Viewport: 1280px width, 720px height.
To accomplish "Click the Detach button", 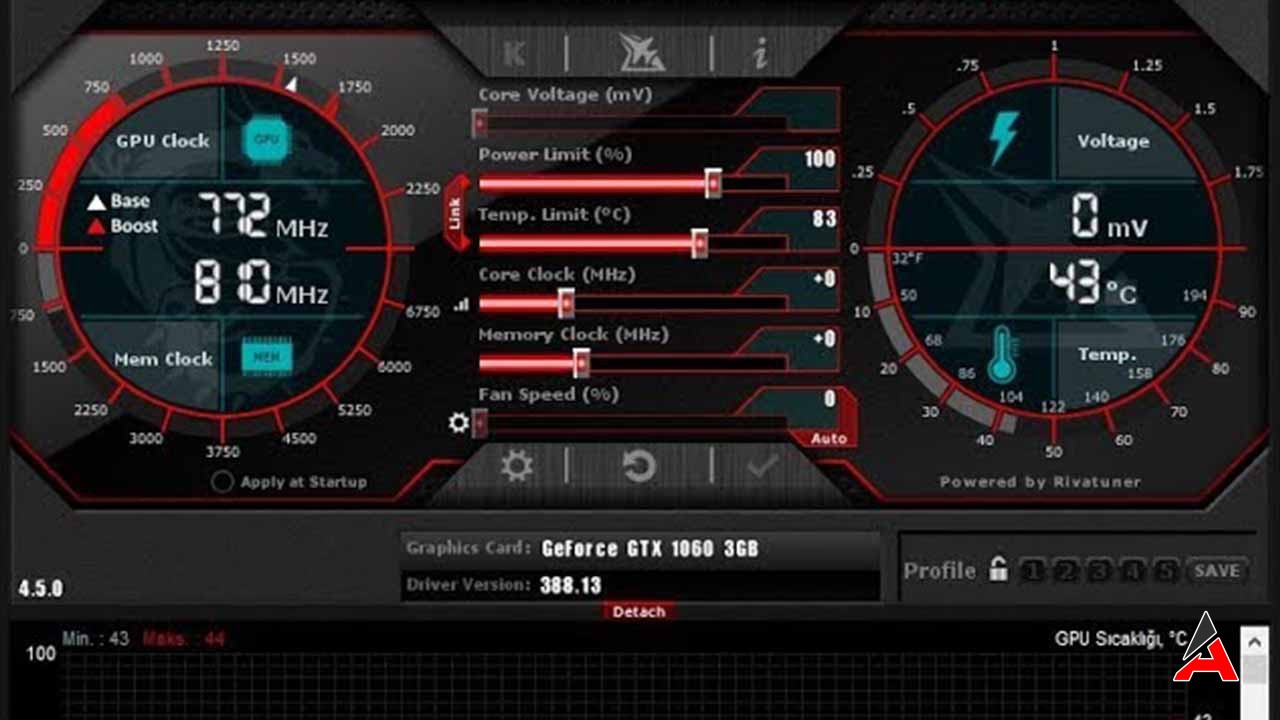I will [639, 611].
